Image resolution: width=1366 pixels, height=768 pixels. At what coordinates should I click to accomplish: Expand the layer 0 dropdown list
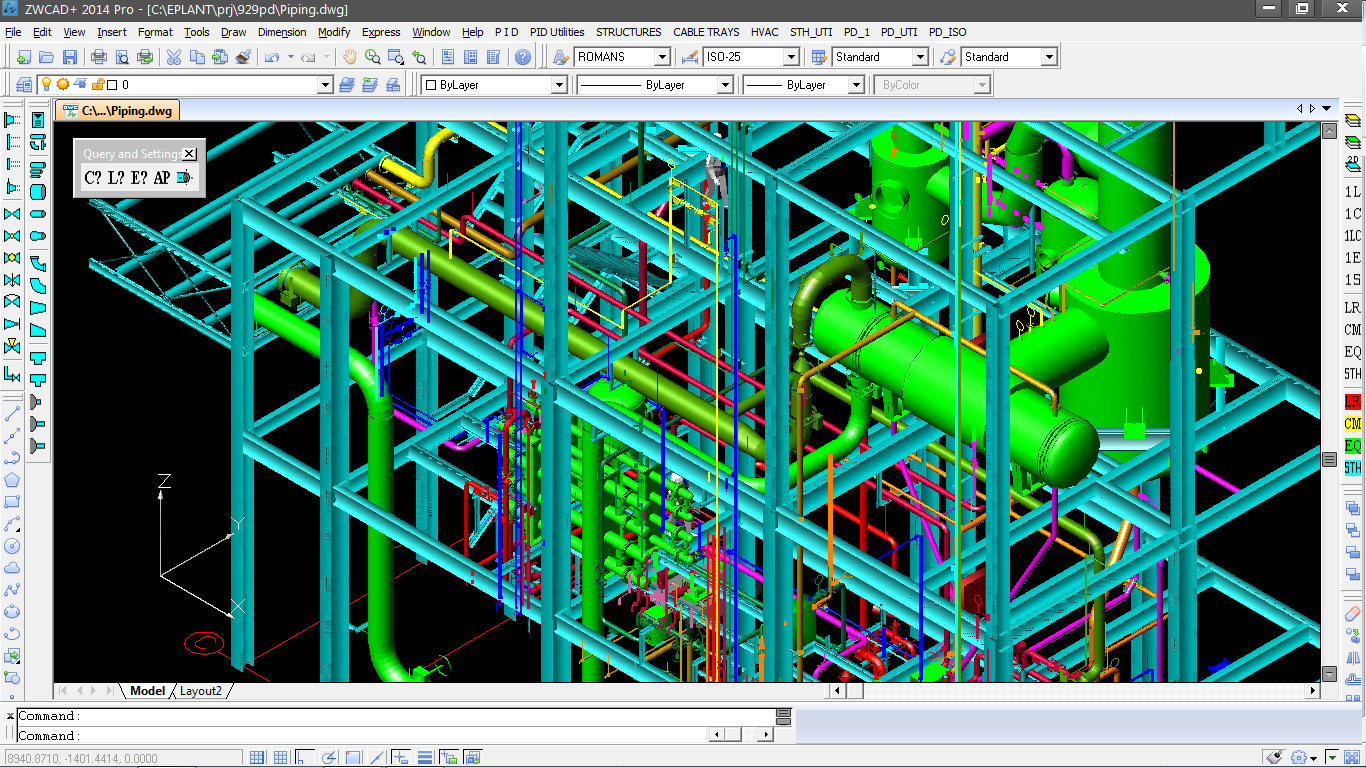pyautogui.click(x=324, y=85)
